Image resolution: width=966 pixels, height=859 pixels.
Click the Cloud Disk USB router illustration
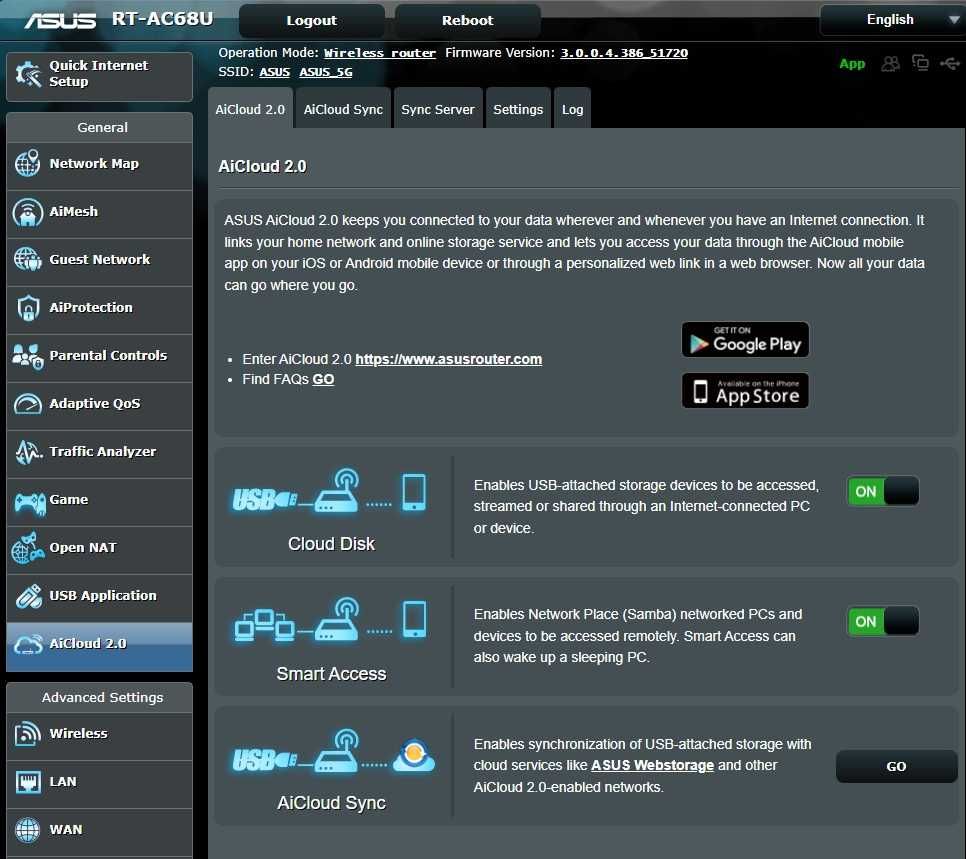[x=329, y=492]
